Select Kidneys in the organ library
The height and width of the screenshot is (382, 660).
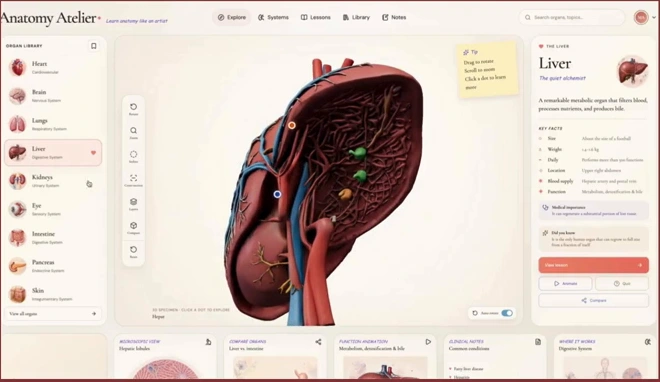53,181
